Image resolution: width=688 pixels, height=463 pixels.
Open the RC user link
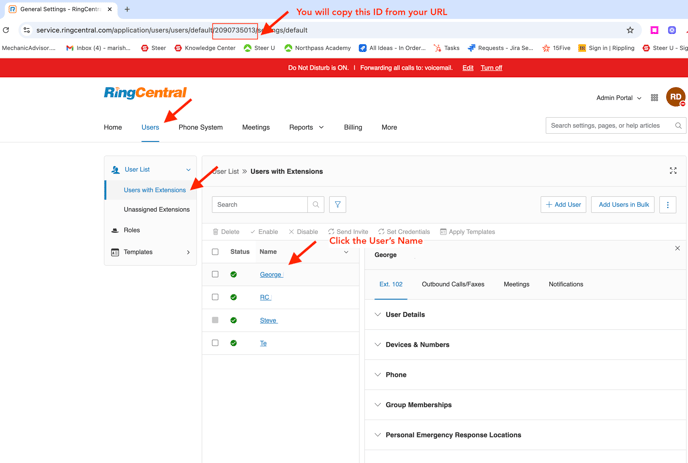[x=265, y=298]
